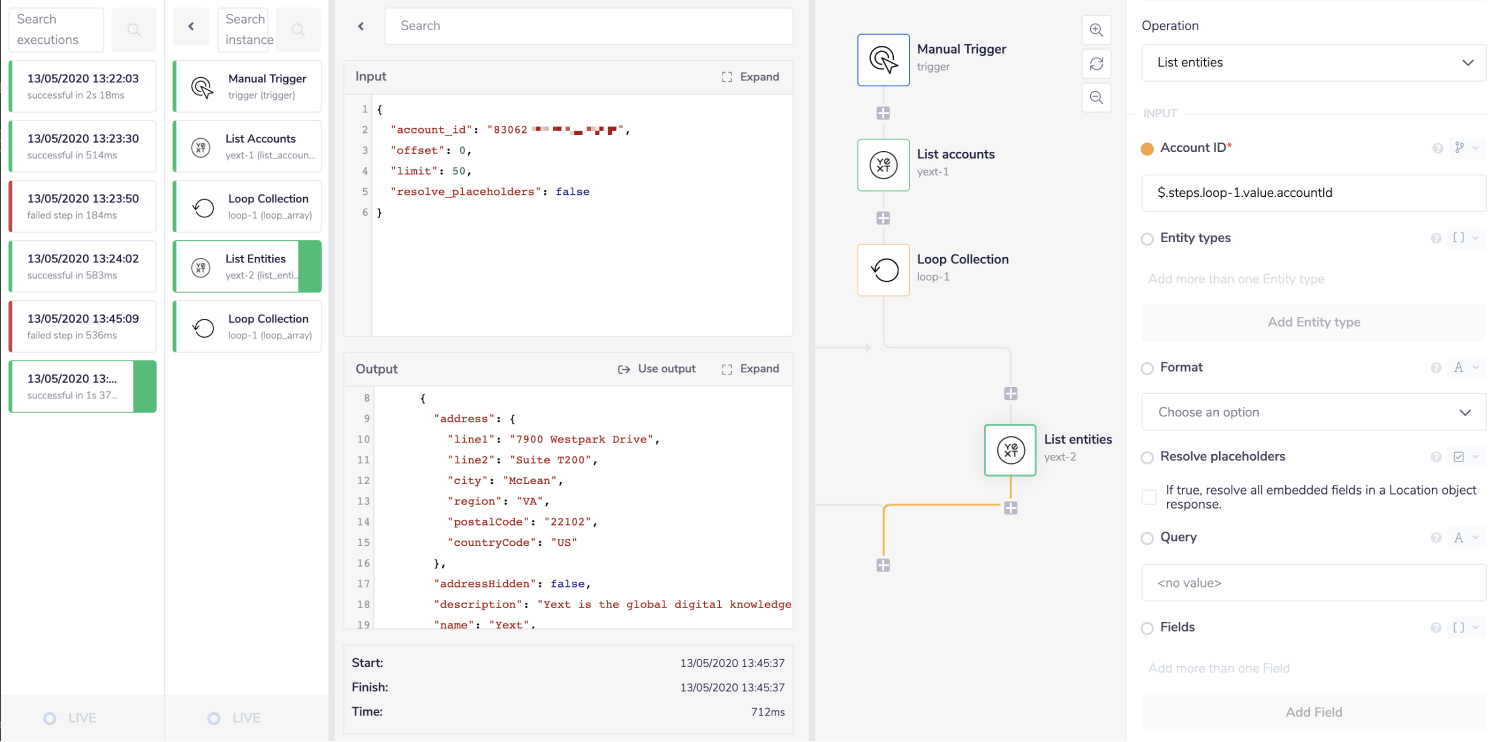Open the List accounts yext-1 step icon
The height and width of the screenshot is (742, 1500).
pyautogui.click(x=883, y=164)
